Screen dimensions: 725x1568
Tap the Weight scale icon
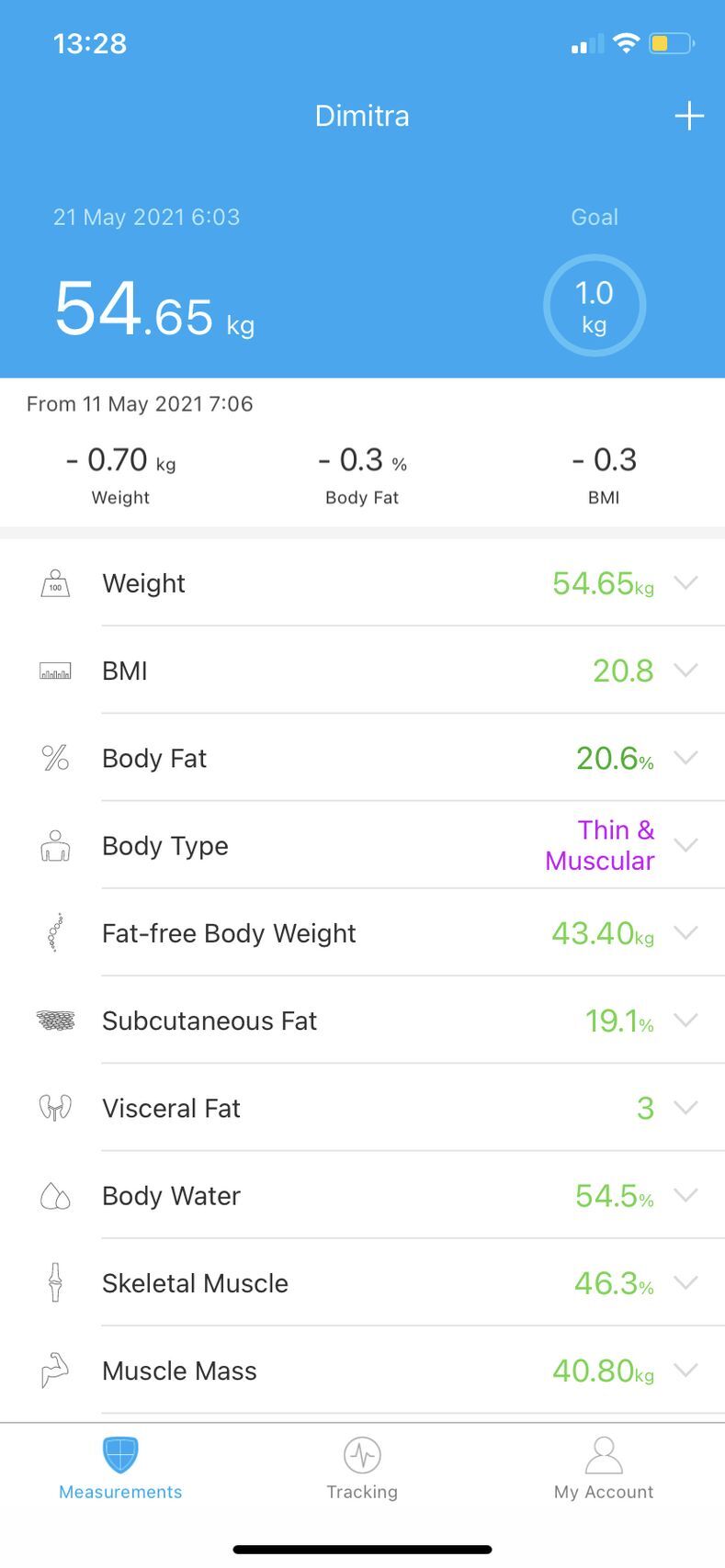point(55,583)
